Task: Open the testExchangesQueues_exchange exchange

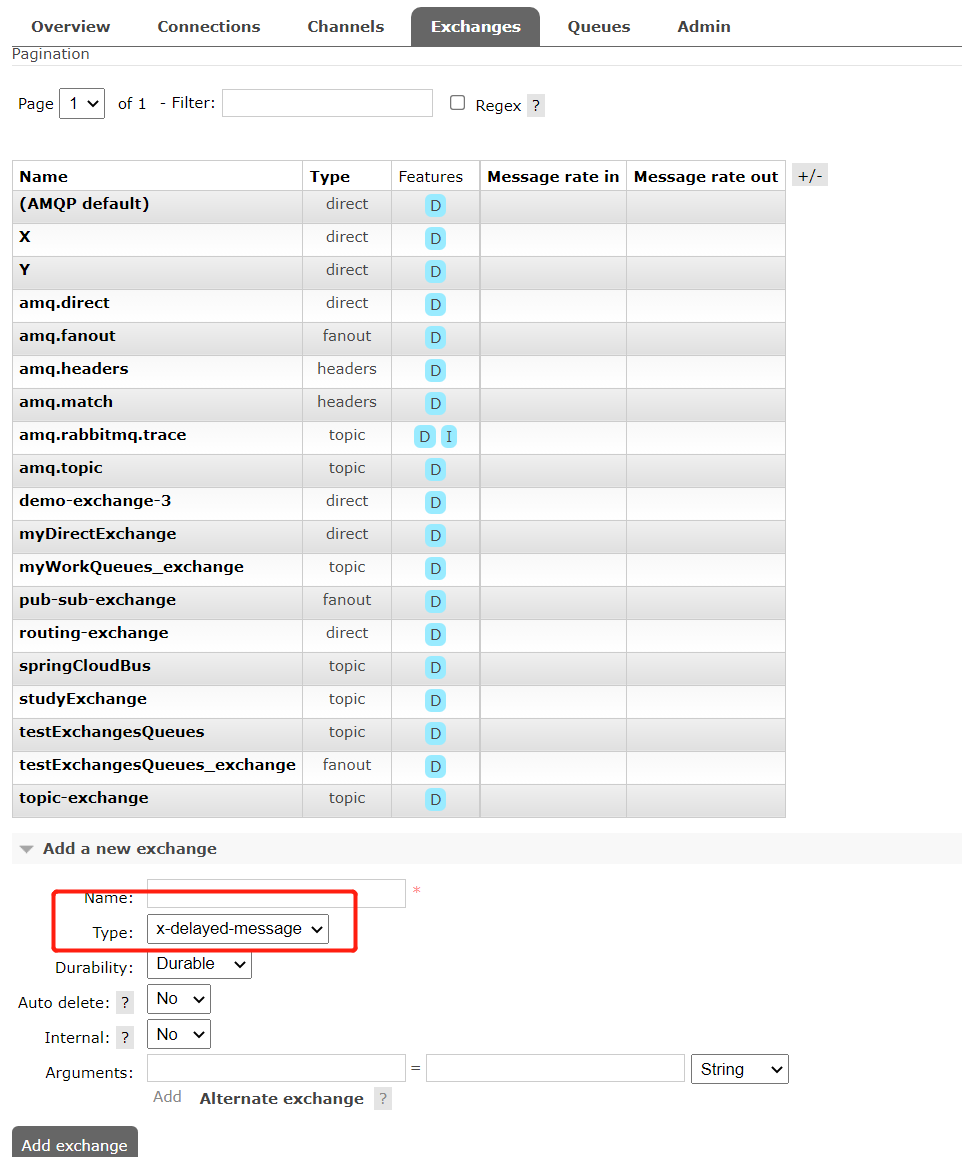Action: [x=157, y=764]
